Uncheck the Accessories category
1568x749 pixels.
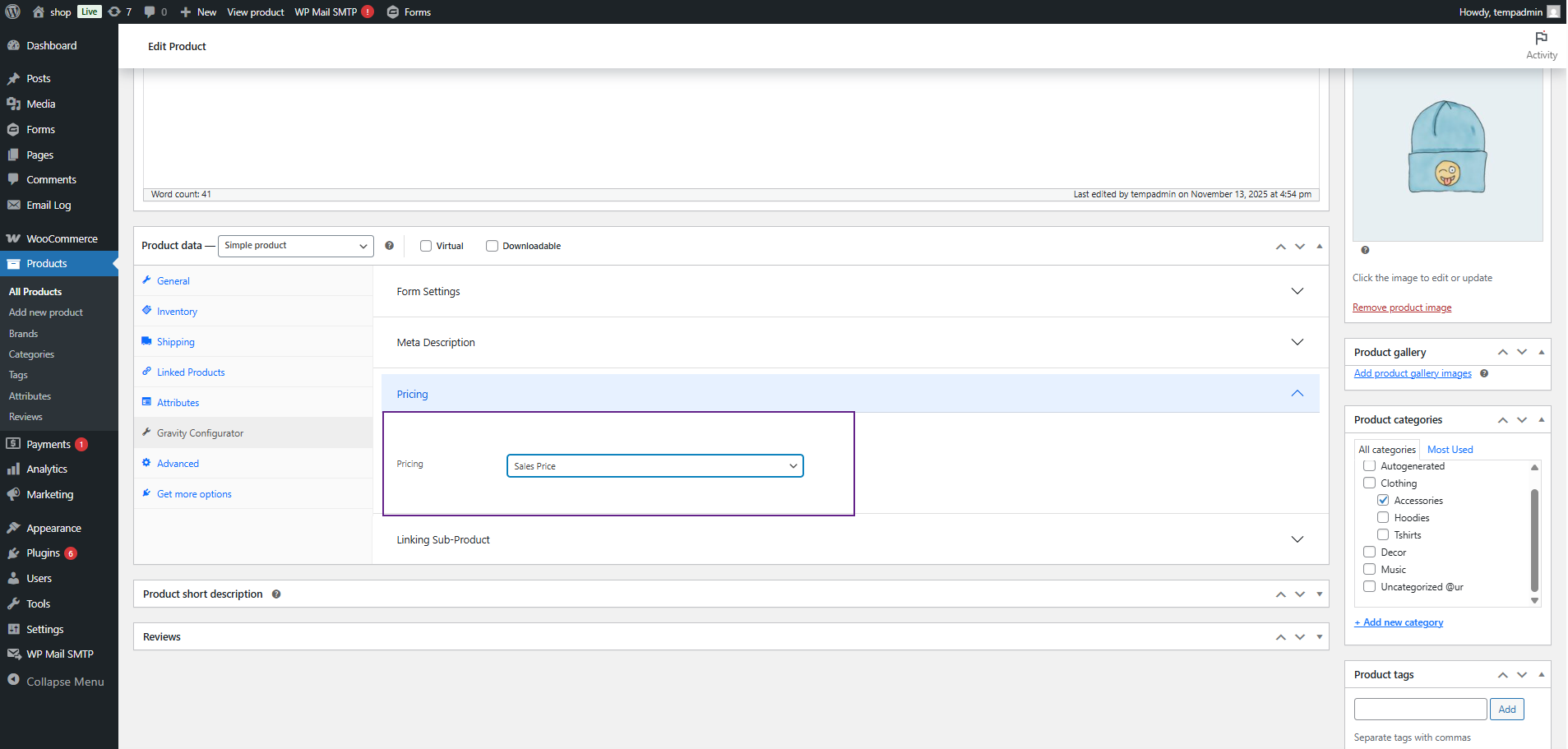1383,501
